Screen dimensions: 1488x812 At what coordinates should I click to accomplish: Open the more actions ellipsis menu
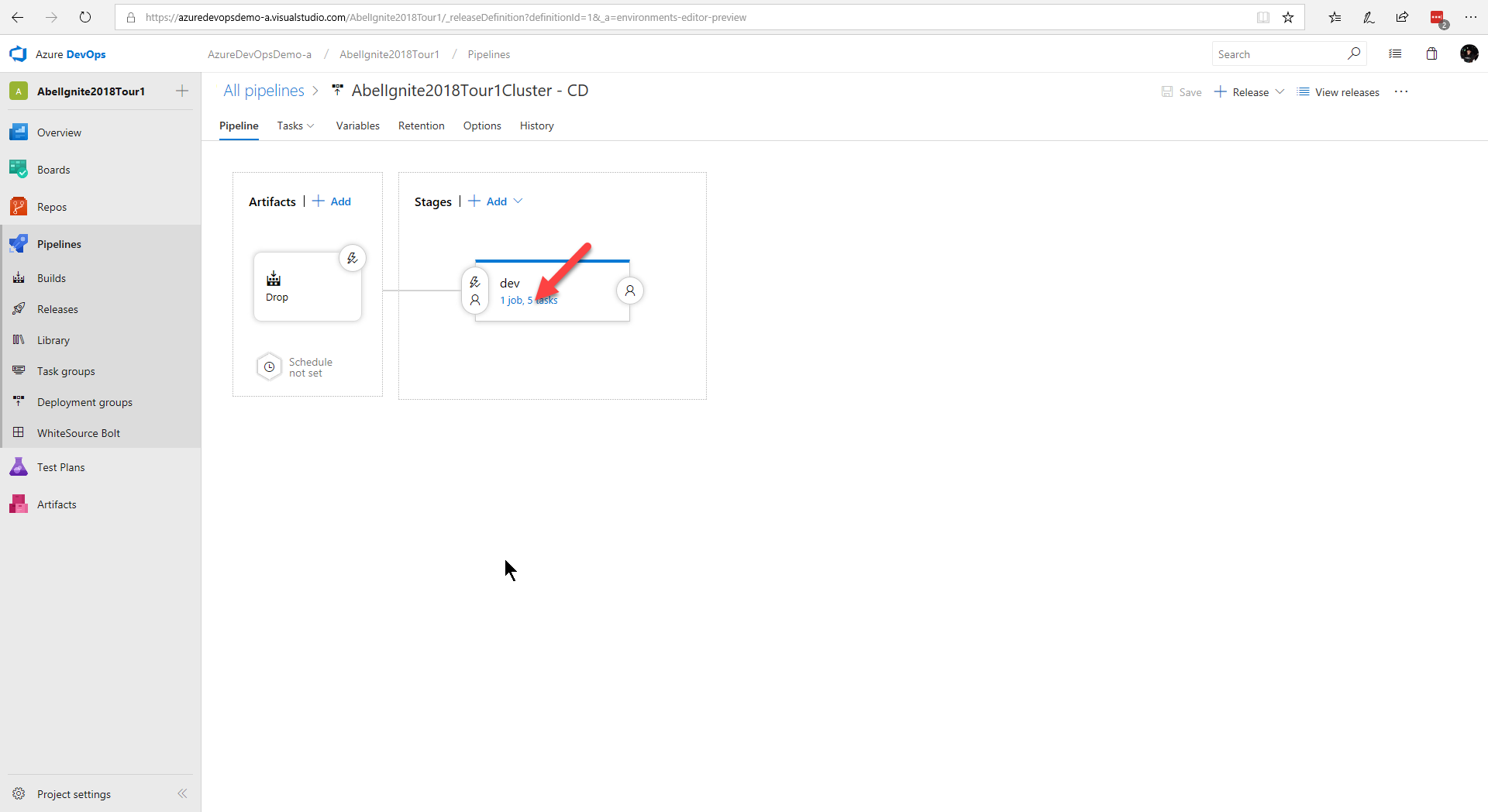tap(1401, 91)
